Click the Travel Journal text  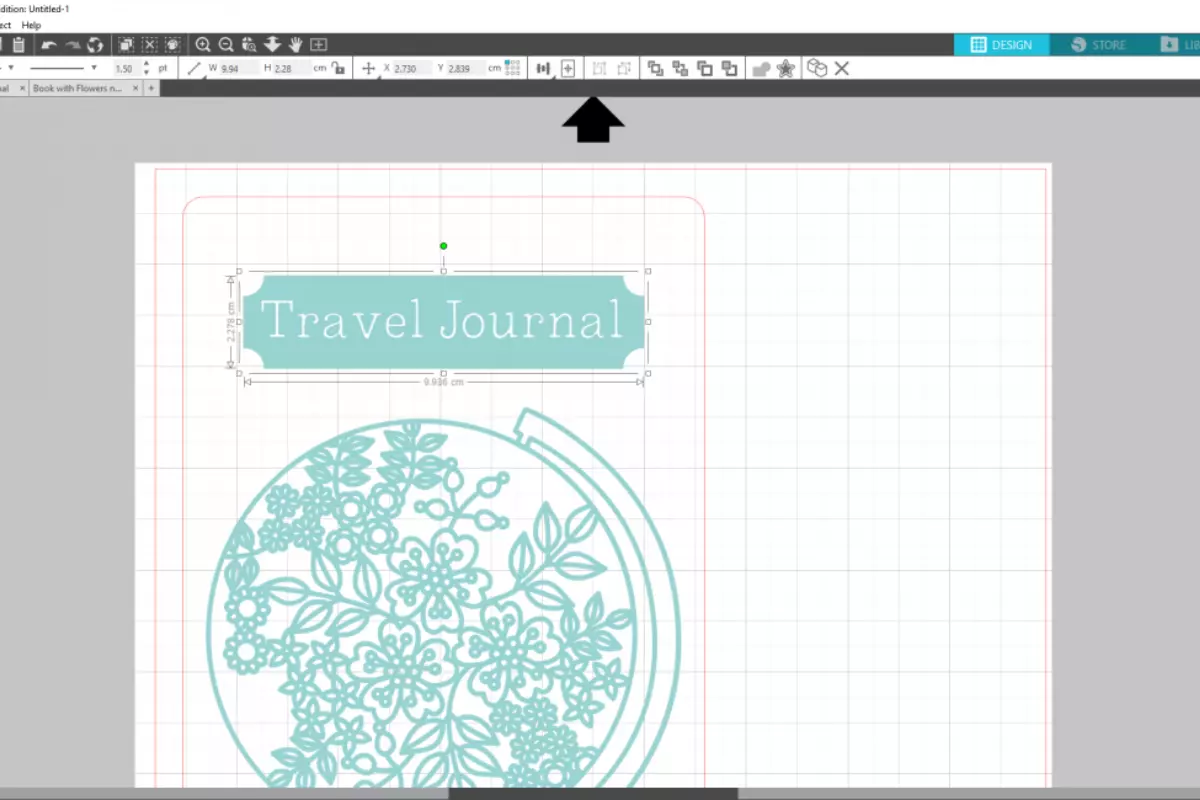coord(441,321)
